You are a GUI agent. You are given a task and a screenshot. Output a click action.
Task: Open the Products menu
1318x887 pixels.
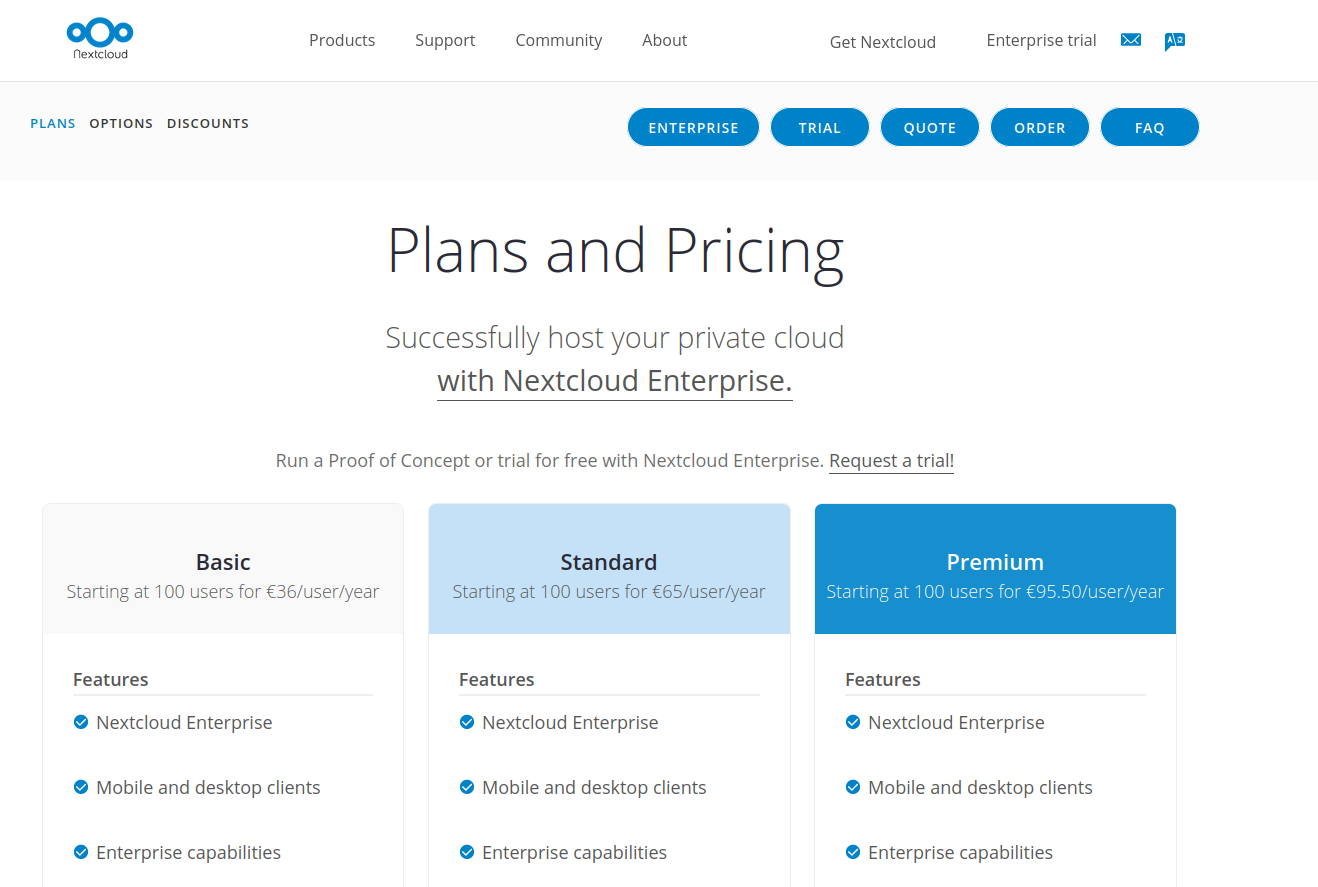pos(342,40)
